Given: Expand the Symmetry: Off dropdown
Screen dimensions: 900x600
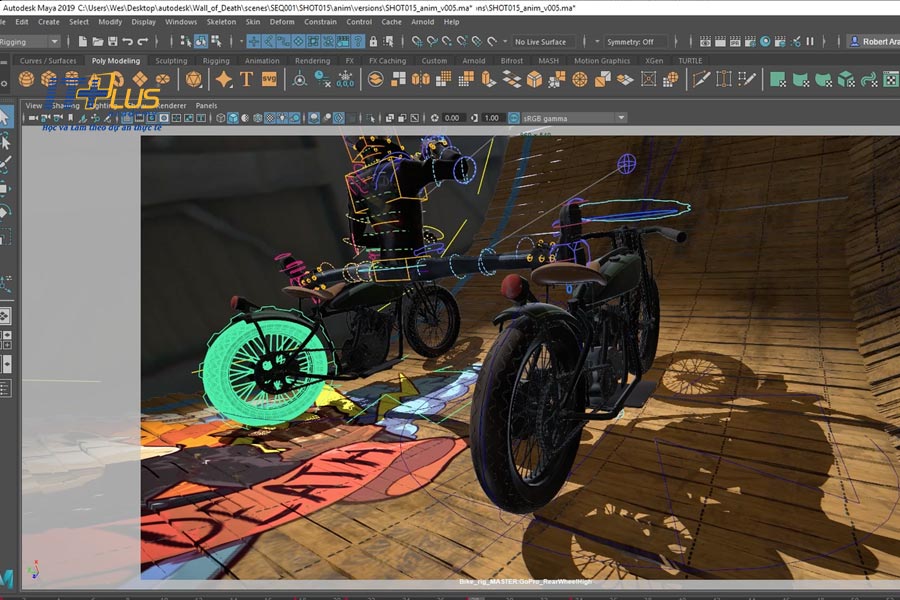Looking at the screenshot, I should (x=637, y=42).
